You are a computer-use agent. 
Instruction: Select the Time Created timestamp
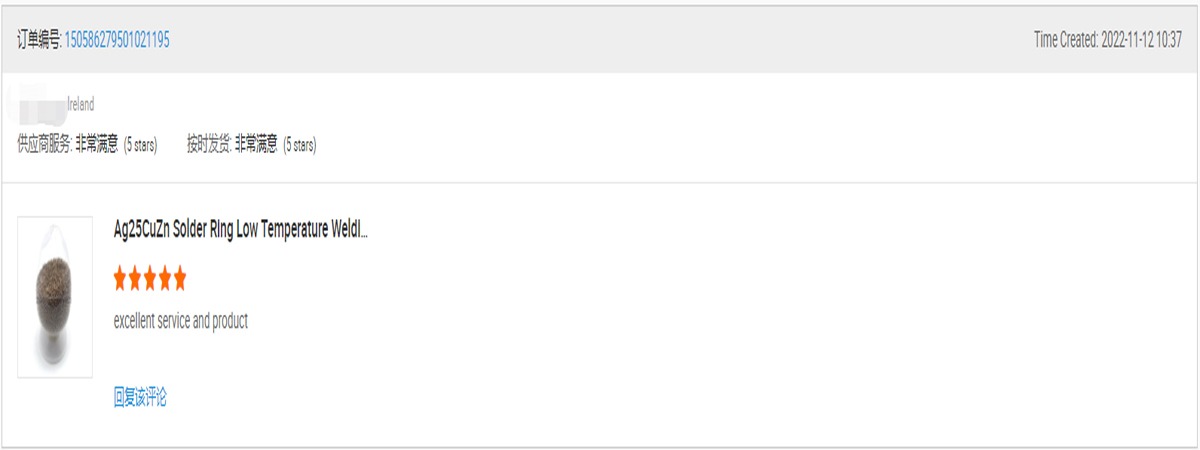point(1108,40)
